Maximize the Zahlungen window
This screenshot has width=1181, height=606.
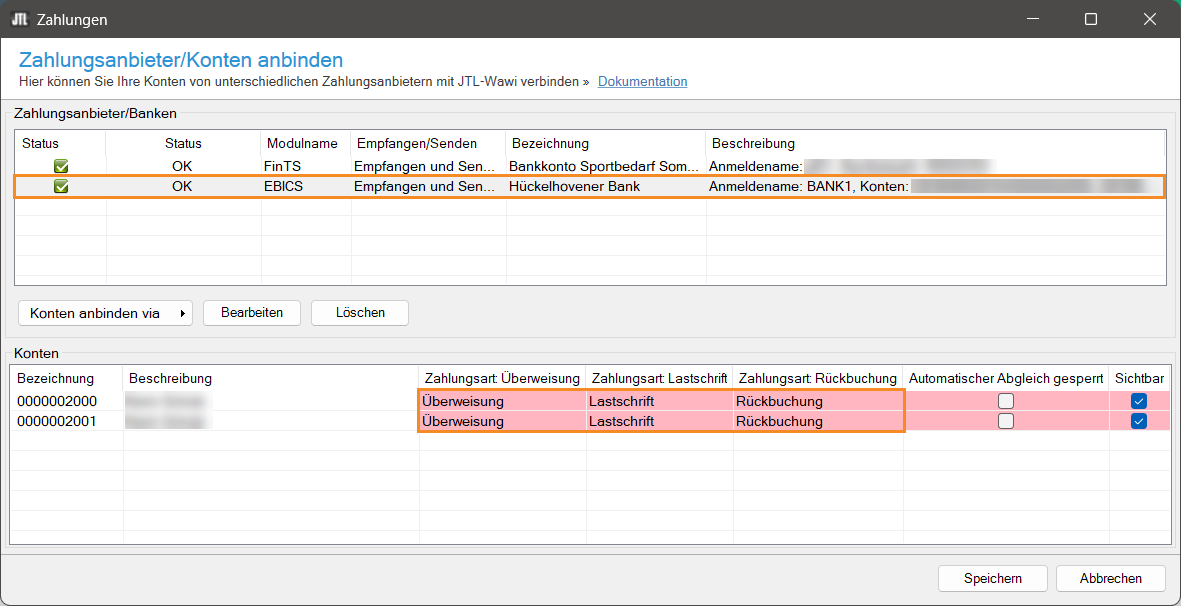pos(1091,19)
